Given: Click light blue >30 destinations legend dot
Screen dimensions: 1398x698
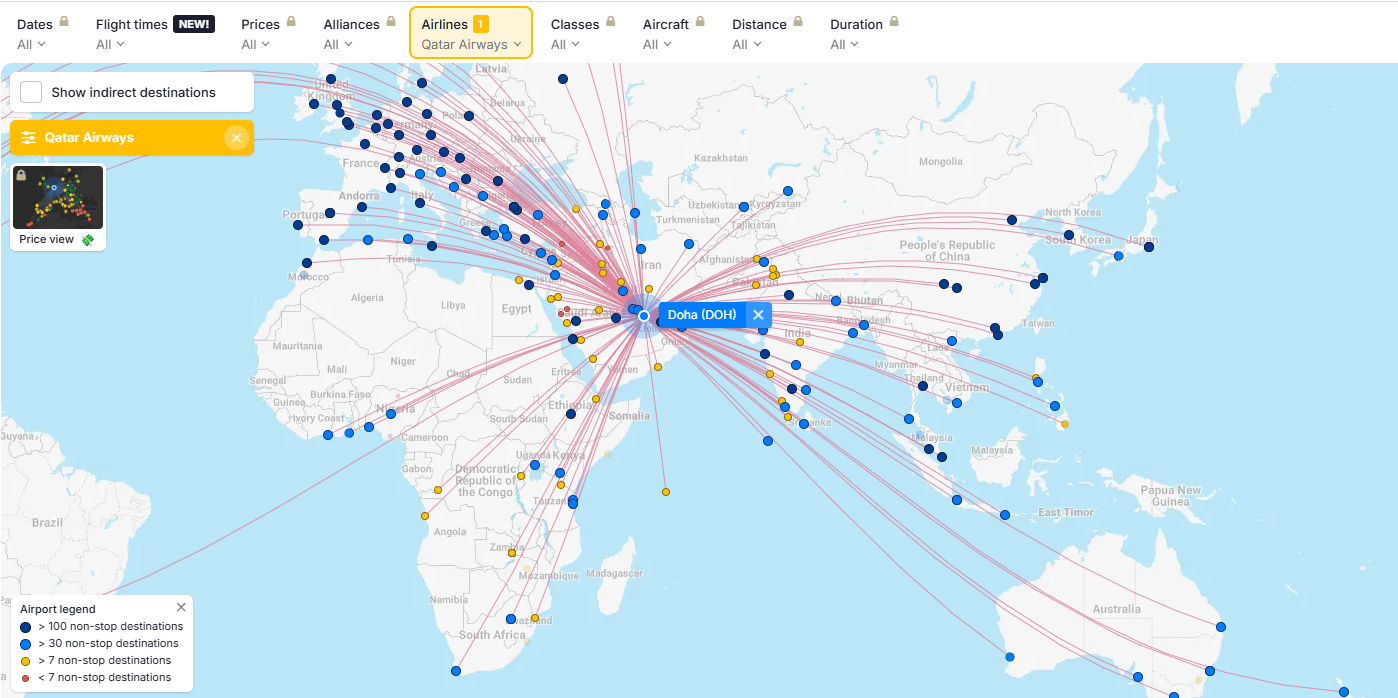Looking at the screenshot, I should coord(26,644).
